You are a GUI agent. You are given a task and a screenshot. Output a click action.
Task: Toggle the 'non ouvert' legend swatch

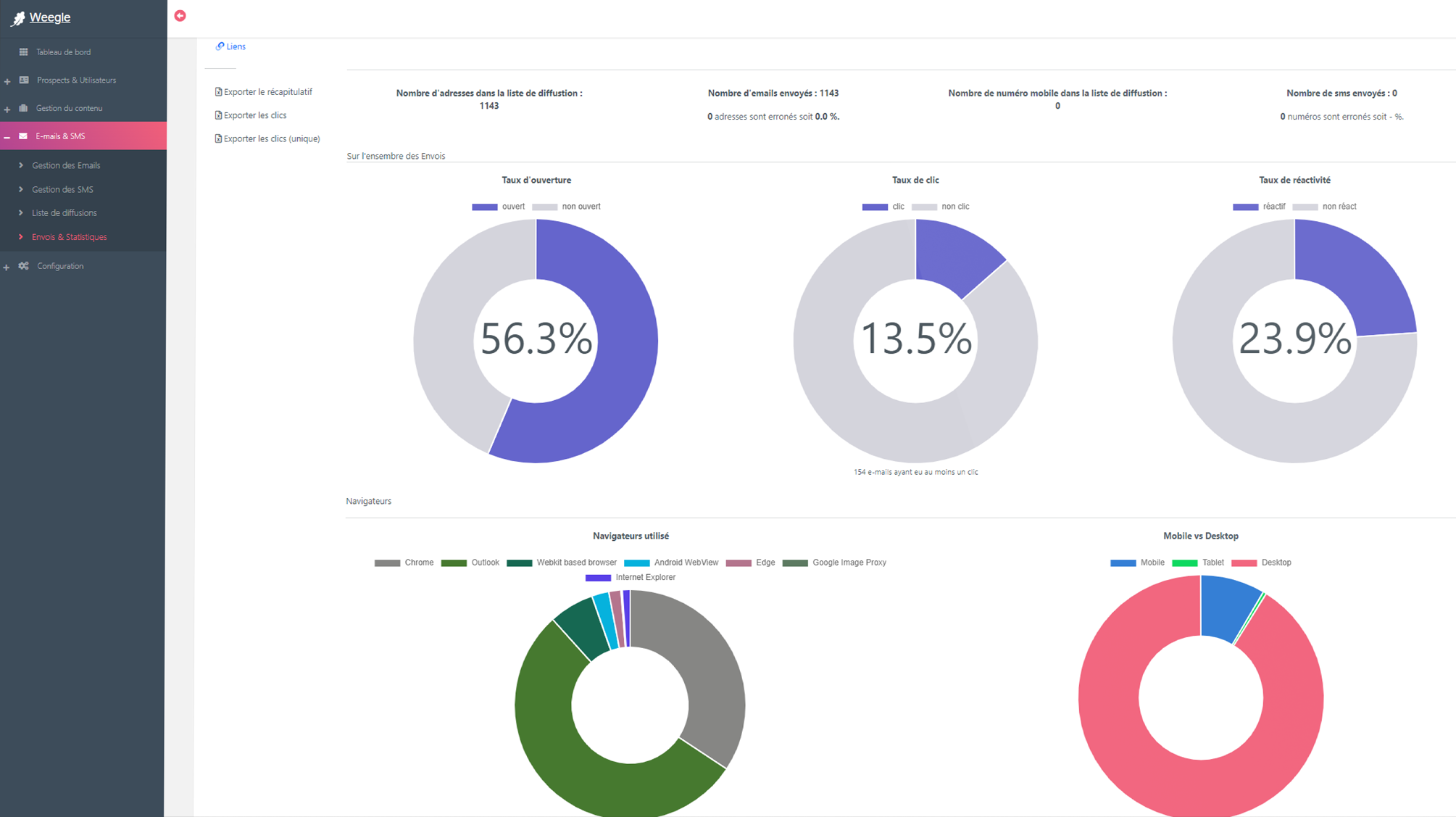(x=544, y=207)
